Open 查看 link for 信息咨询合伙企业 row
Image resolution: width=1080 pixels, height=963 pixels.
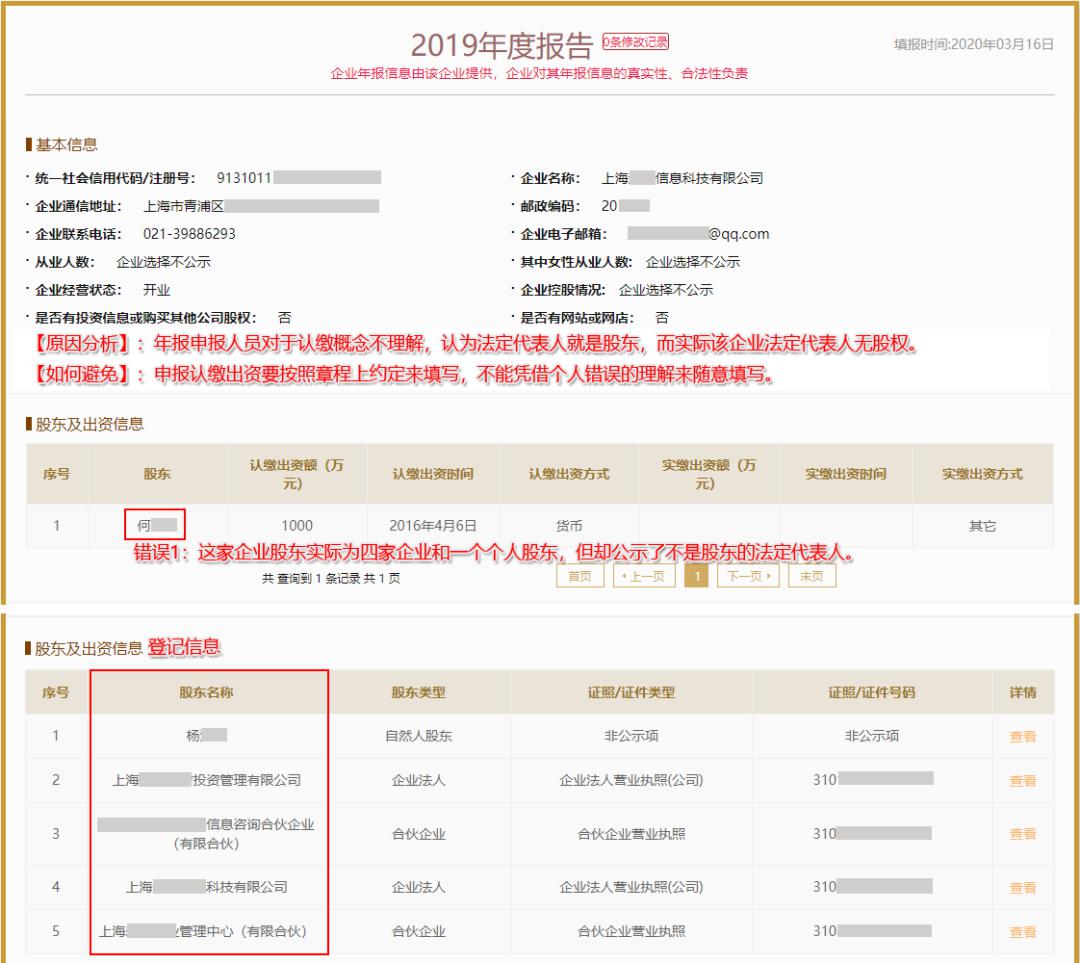point(1022,833)
